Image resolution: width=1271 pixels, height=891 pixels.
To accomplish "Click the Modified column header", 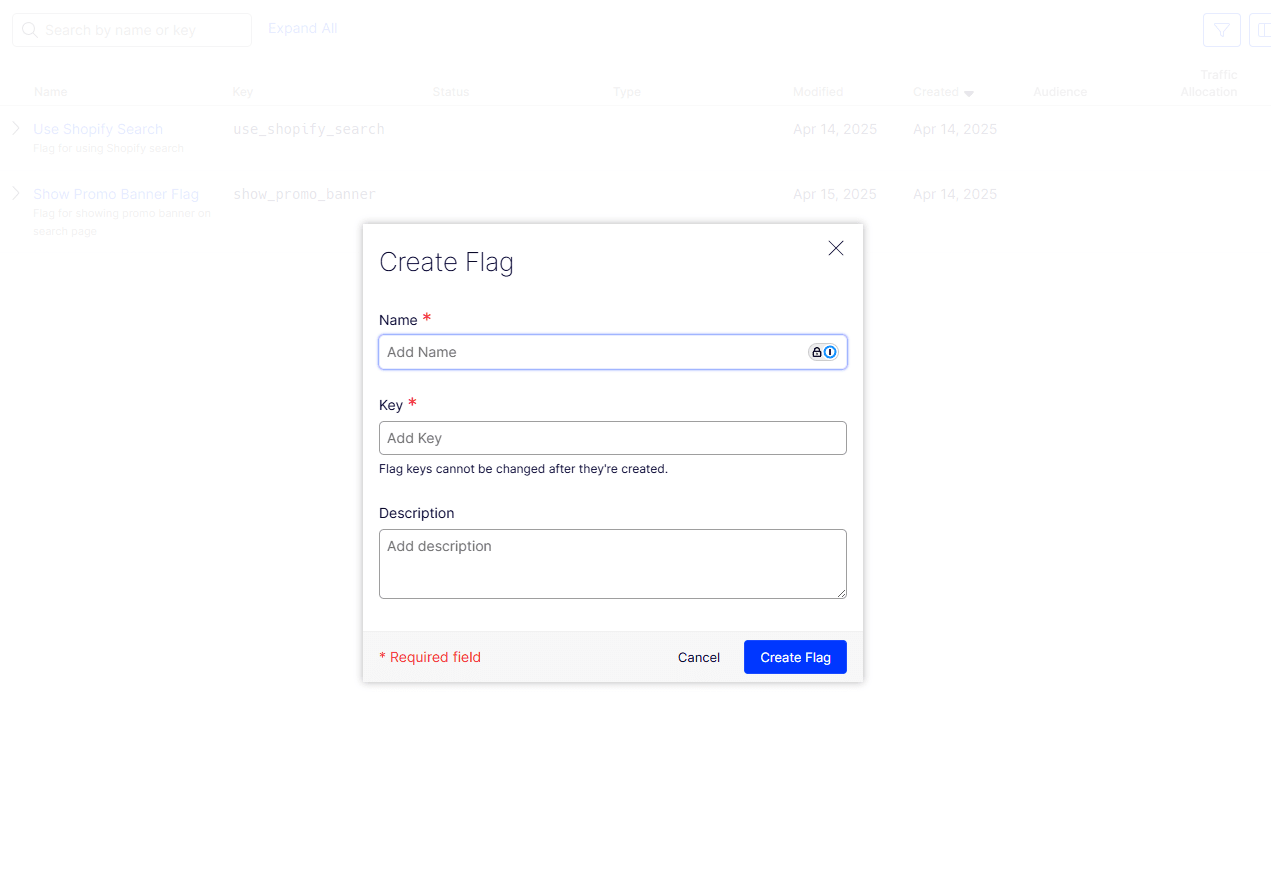I will (x=818, y=92).
